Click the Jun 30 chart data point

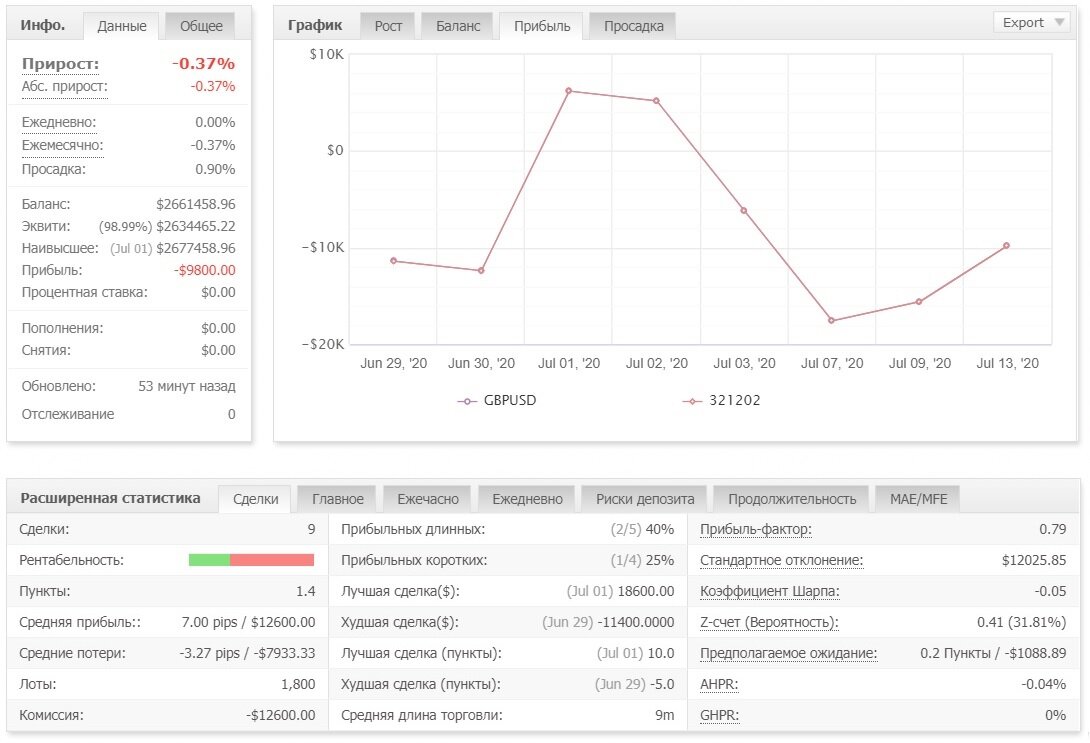[x=481, y=270]
